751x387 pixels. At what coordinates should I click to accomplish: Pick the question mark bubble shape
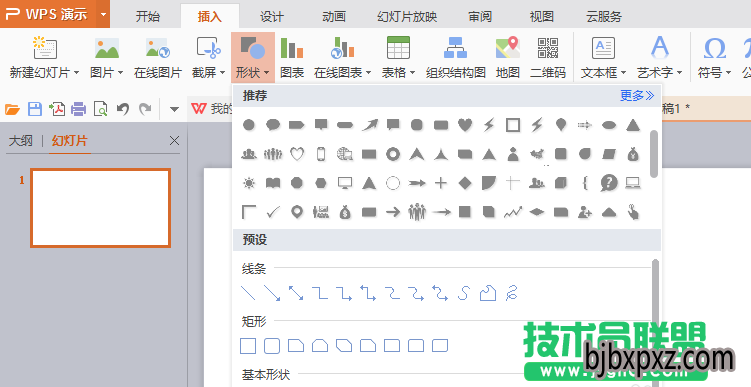pos(609,182)
